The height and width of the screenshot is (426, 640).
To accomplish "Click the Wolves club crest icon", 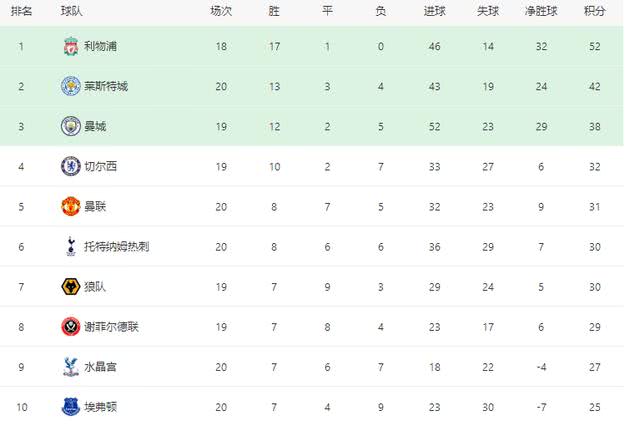I will (x=71, y=286).
